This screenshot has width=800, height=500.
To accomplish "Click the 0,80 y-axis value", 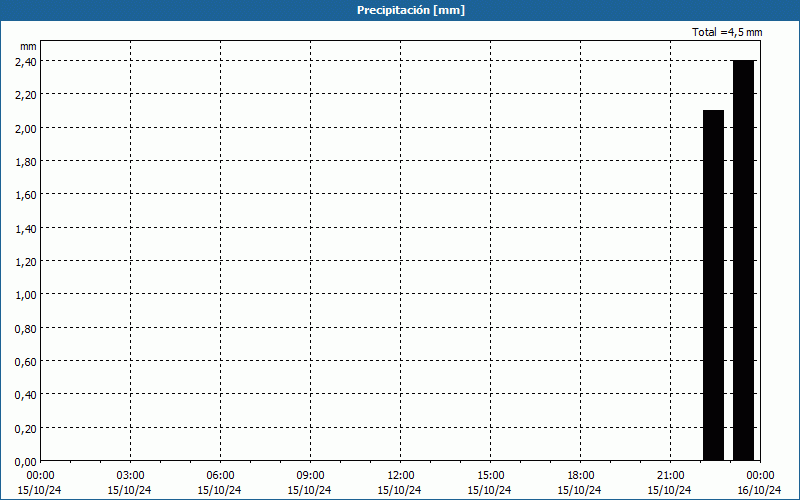I will tap(26, 329).
